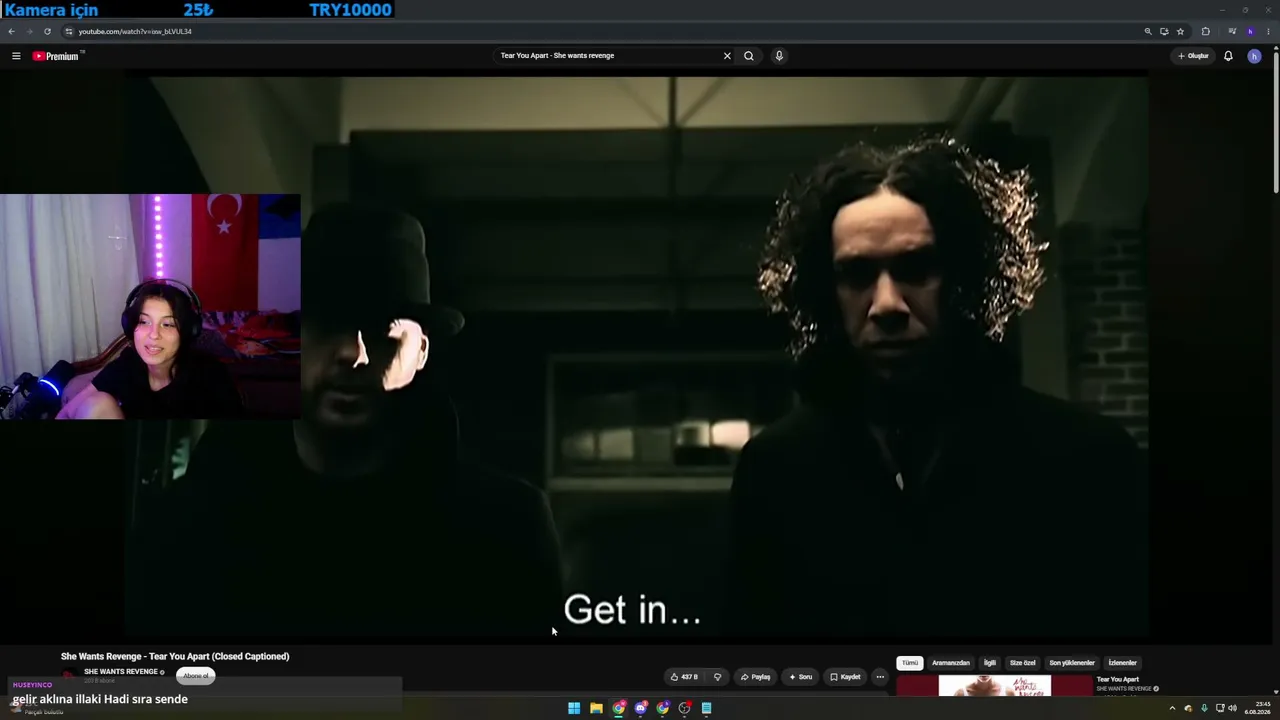Click the install or cast icon in address bar

(x=1164, y=31)
